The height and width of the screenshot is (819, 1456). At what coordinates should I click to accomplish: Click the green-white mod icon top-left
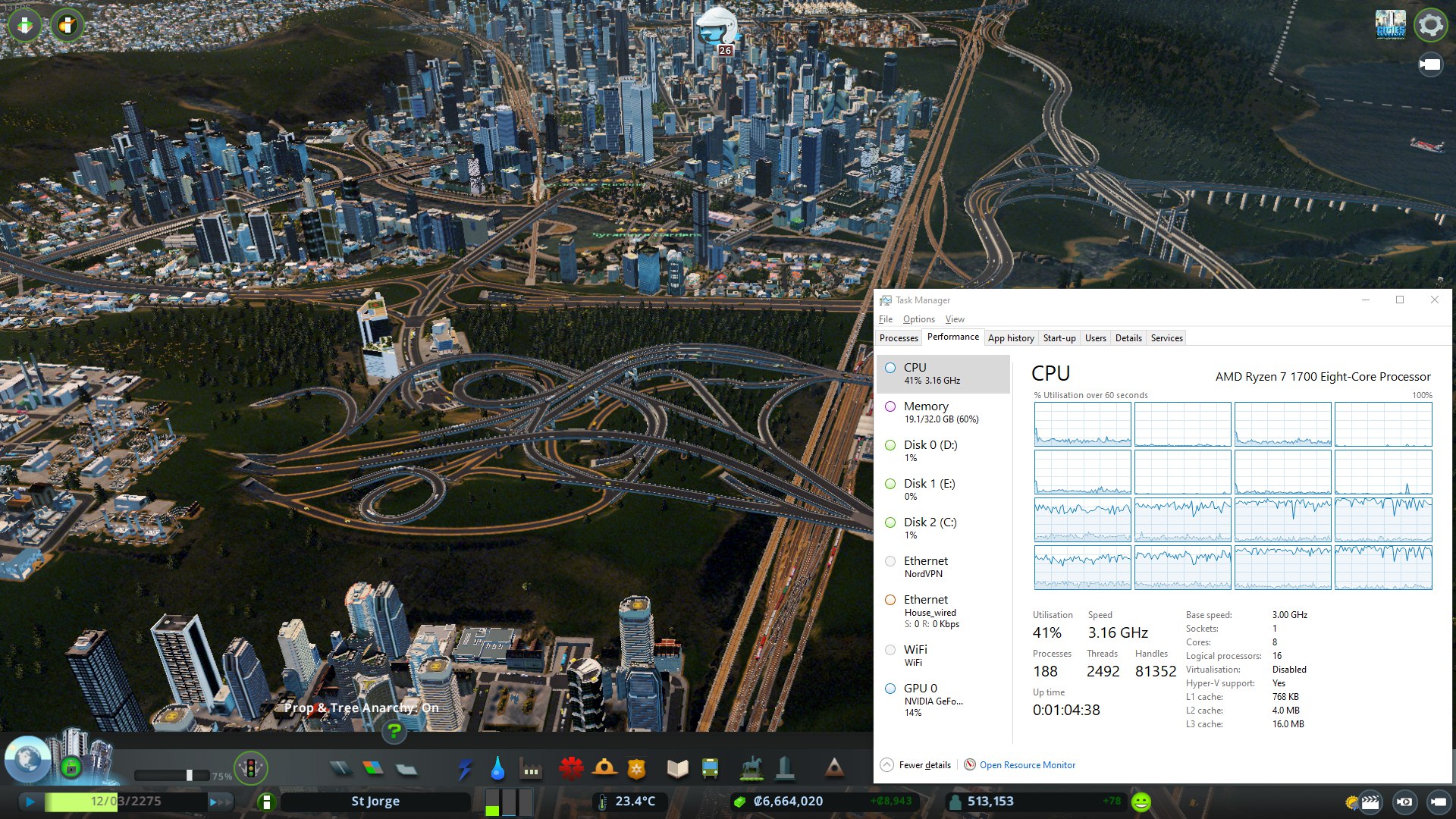(x=25, y=25)
